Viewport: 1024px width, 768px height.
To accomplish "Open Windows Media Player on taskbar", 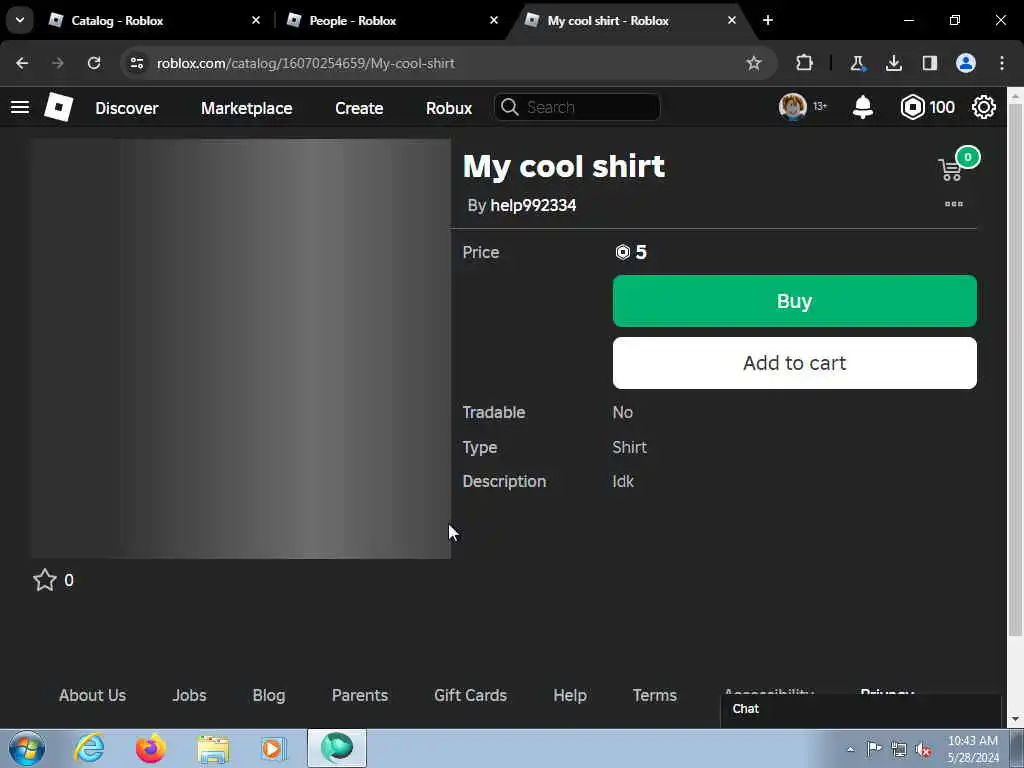I will tap(273, 748).
